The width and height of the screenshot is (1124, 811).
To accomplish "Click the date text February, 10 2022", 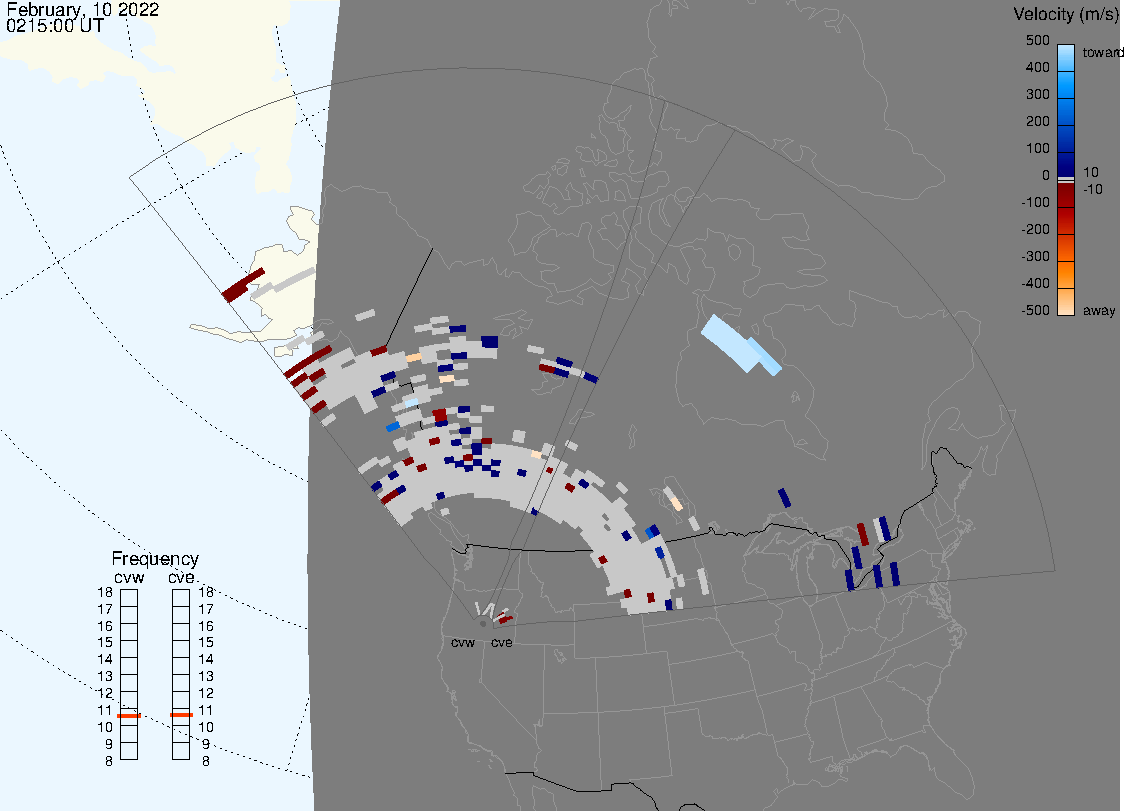I will (82, 10).
